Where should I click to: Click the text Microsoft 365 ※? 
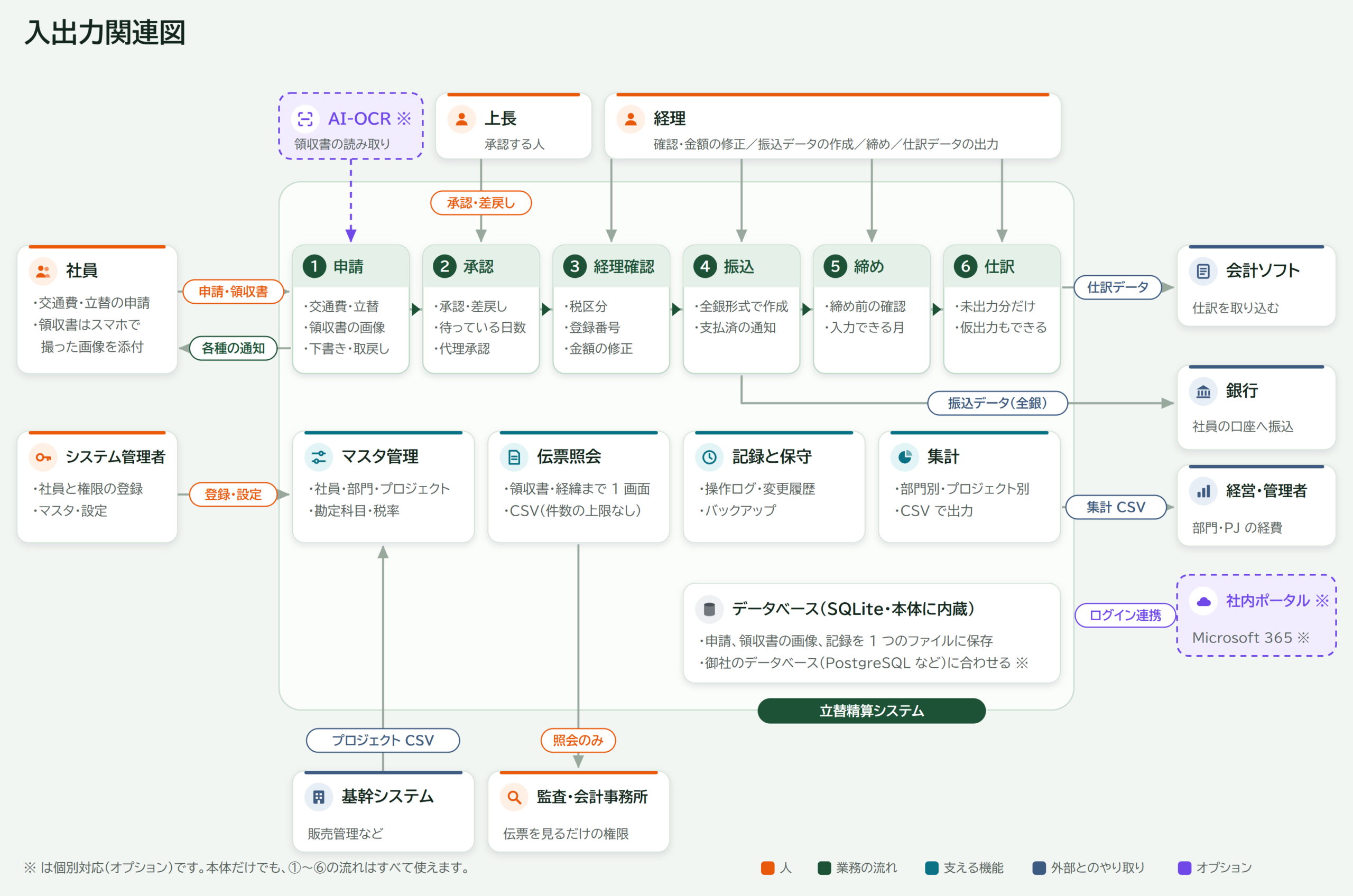[x=1250, y=638]
